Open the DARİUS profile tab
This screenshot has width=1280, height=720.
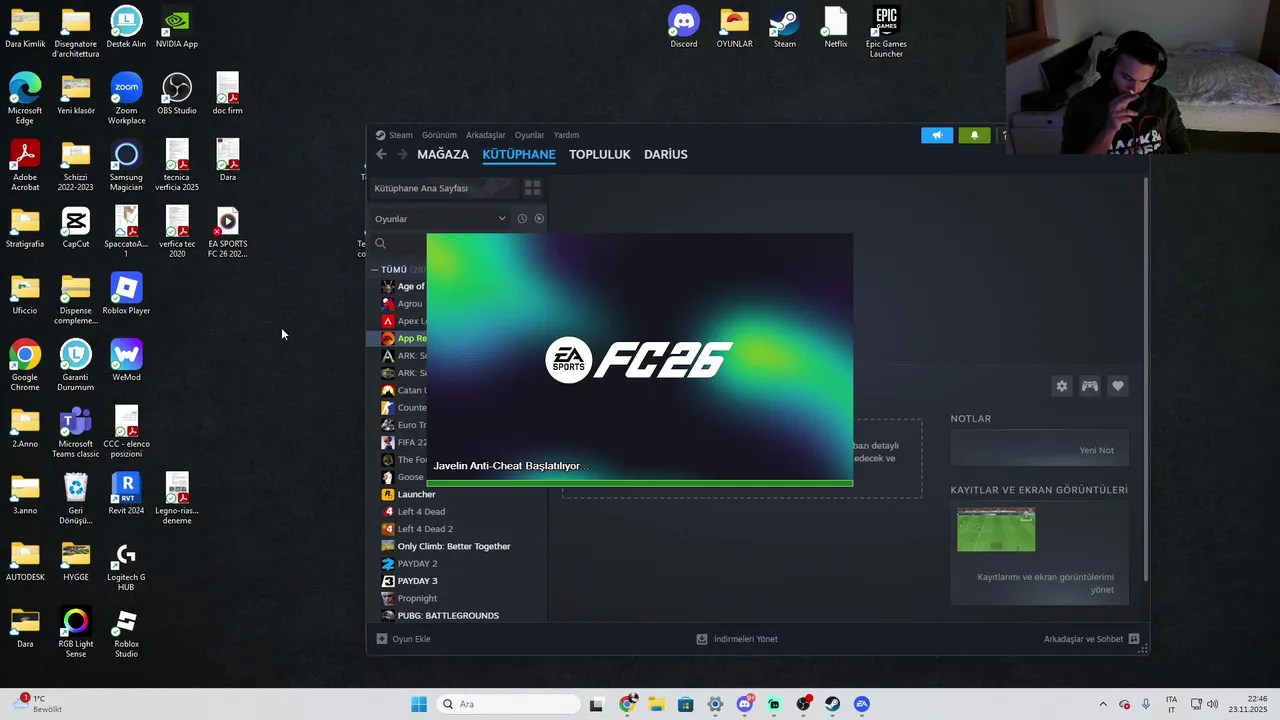pos(666,154)
